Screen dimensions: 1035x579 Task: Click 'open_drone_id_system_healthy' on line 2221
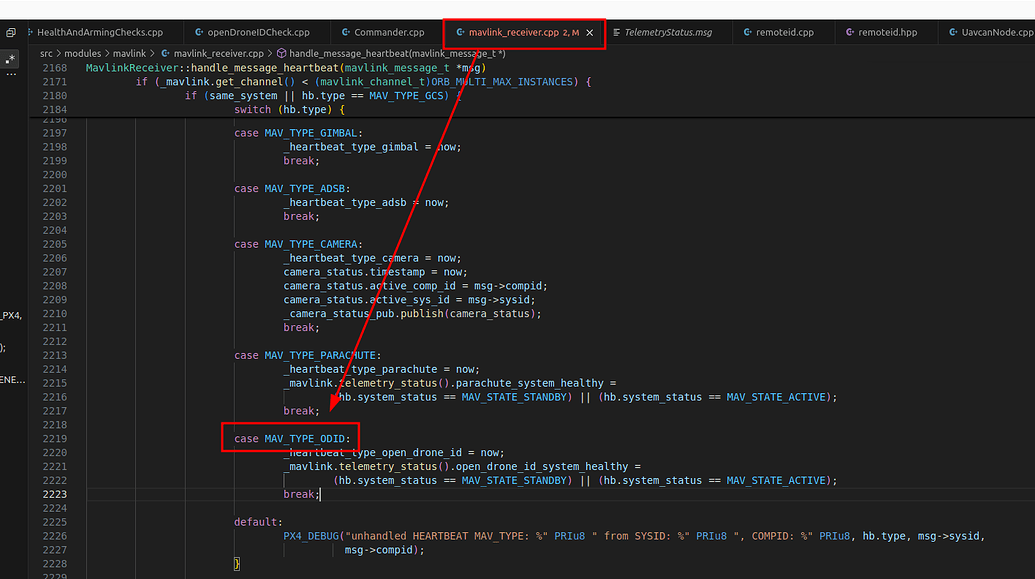tap(542, 466)
